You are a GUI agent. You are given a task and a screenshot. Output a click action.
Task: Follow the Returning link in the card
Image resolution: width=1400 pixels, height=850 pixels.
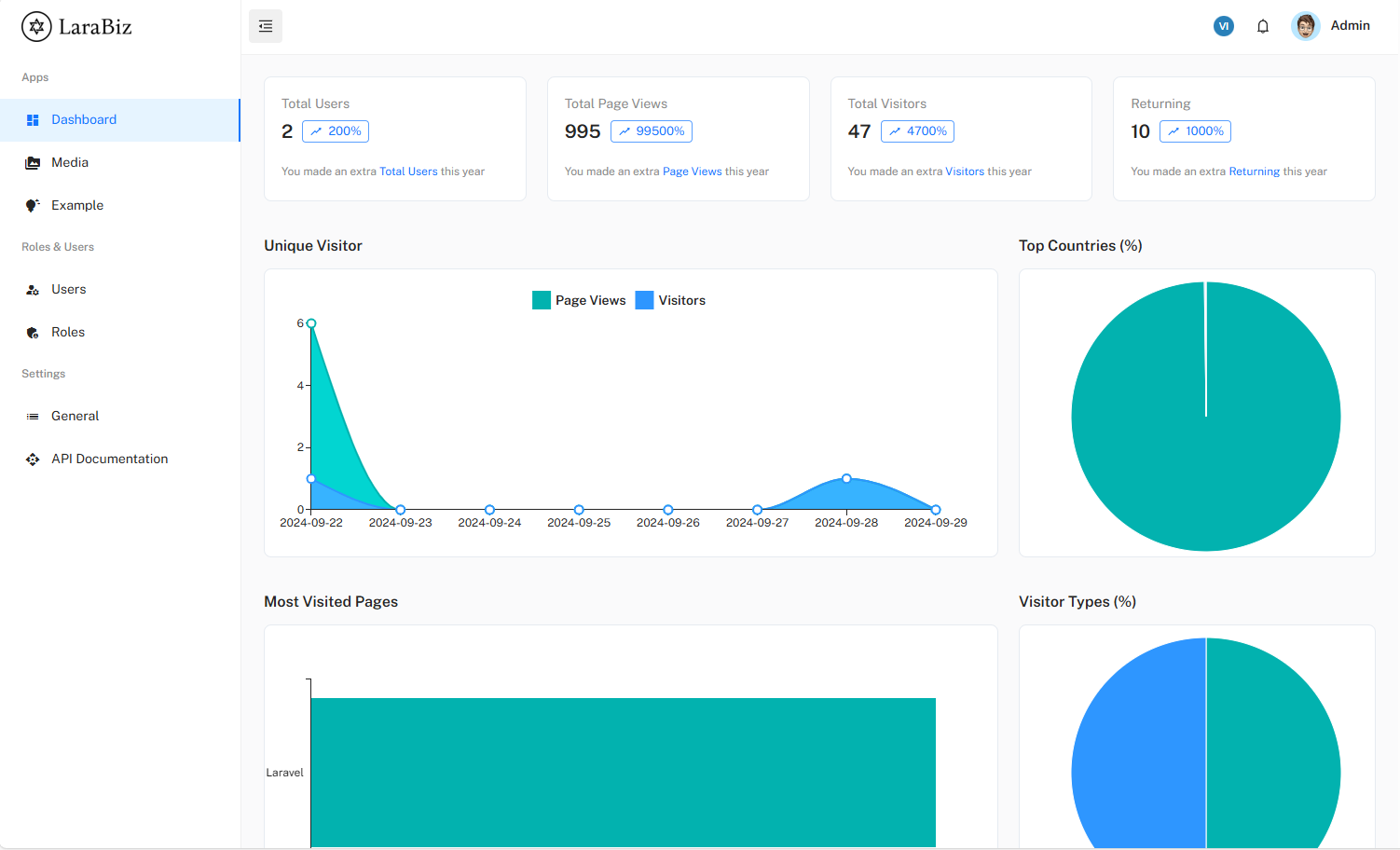pos(1255,171)
